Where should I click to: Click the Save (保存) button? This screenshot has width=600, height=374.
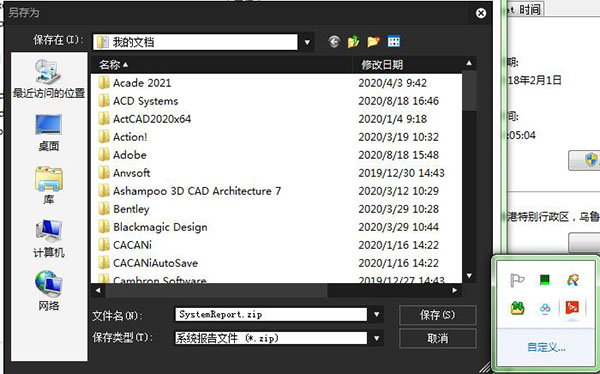pyautogui.click(x=438, y=315)
